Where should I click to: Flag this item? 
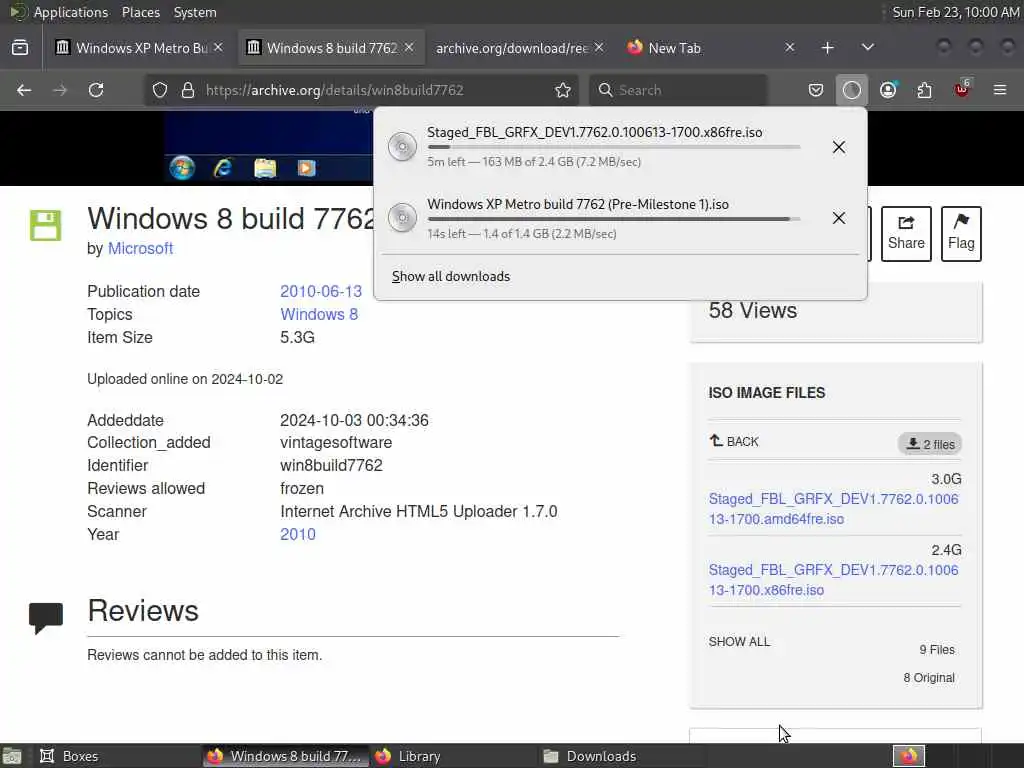961,234
